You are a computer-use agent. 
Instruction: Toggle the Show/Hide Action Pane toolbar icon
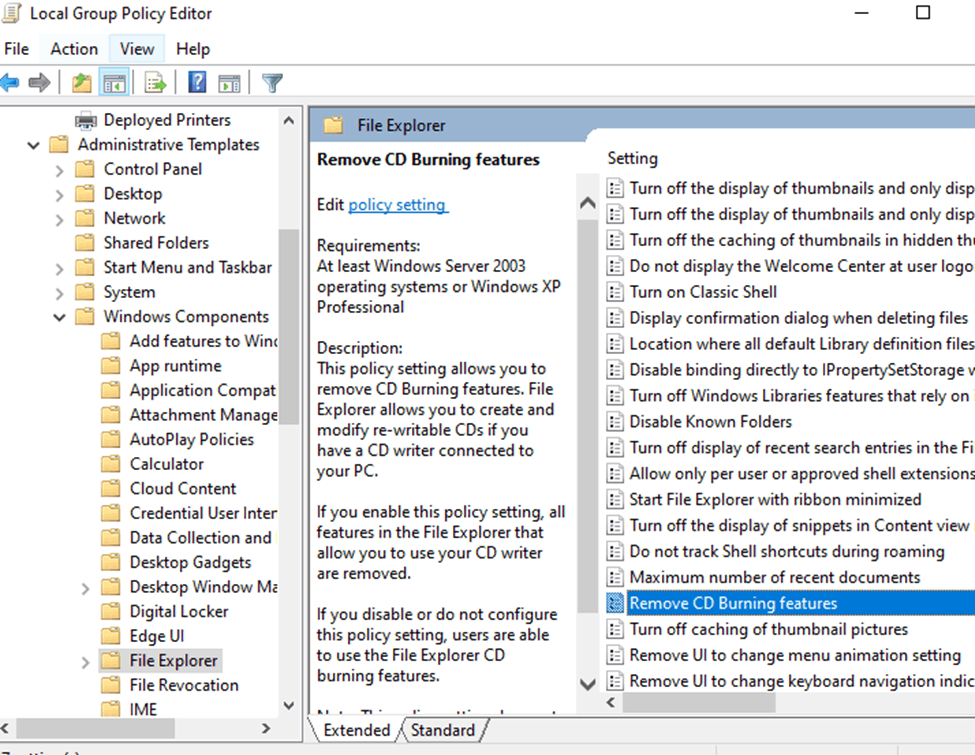(x=229, y=82)
